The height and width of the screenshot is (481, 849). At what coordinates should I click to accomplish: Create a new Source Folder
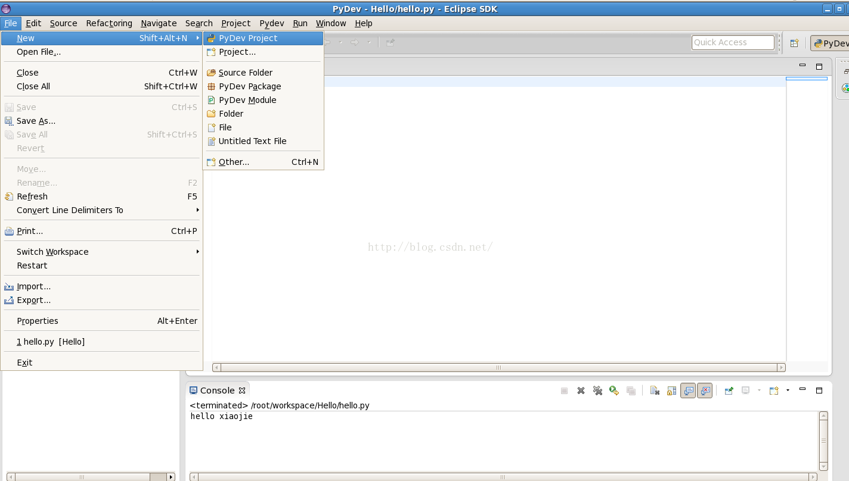264,73
